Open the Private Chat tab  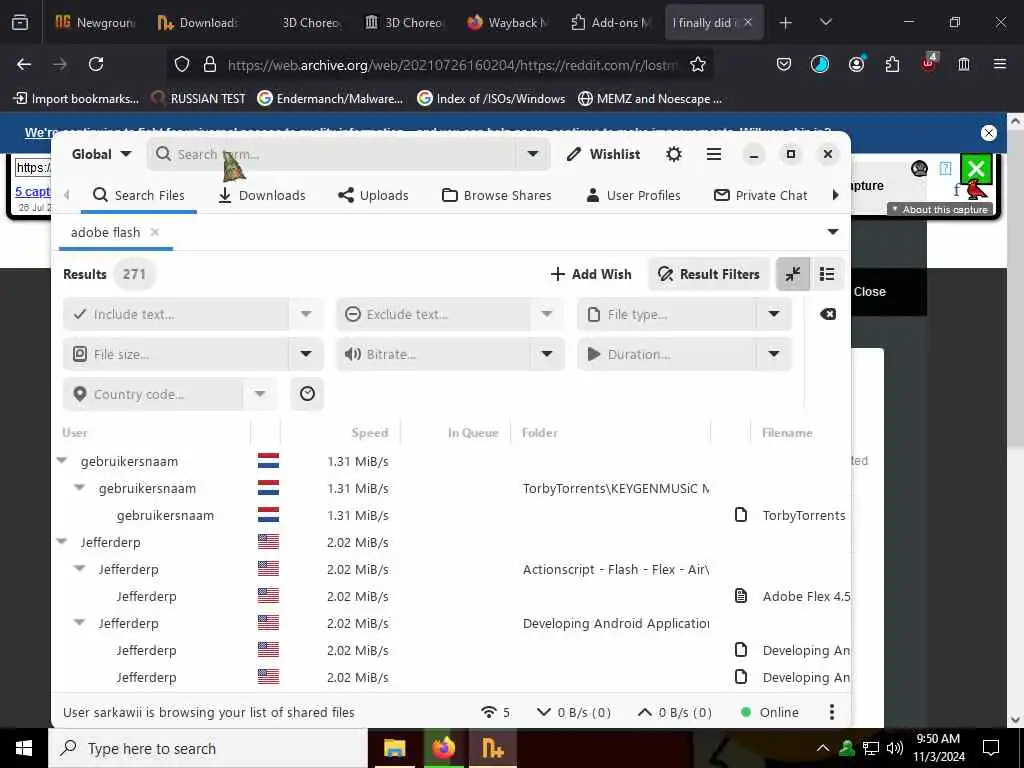761,195
